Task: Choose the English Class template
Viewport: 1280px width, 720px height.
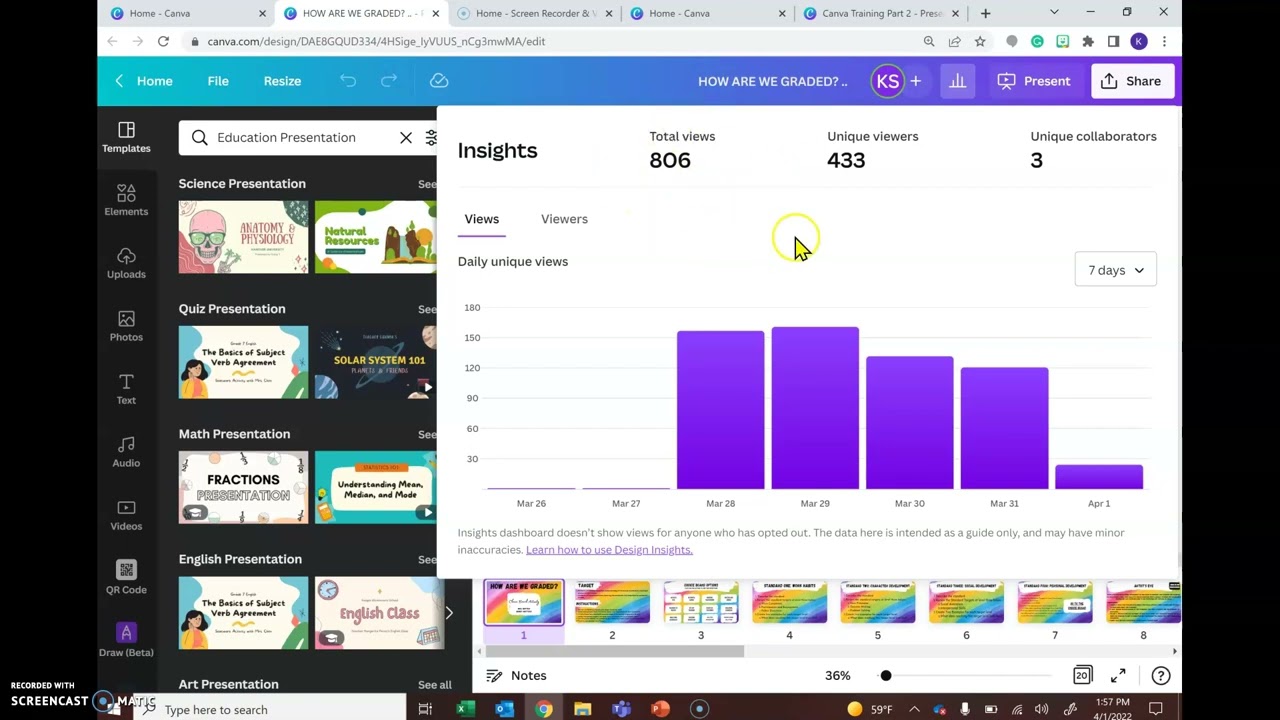Action: click(x=378, y=613)
